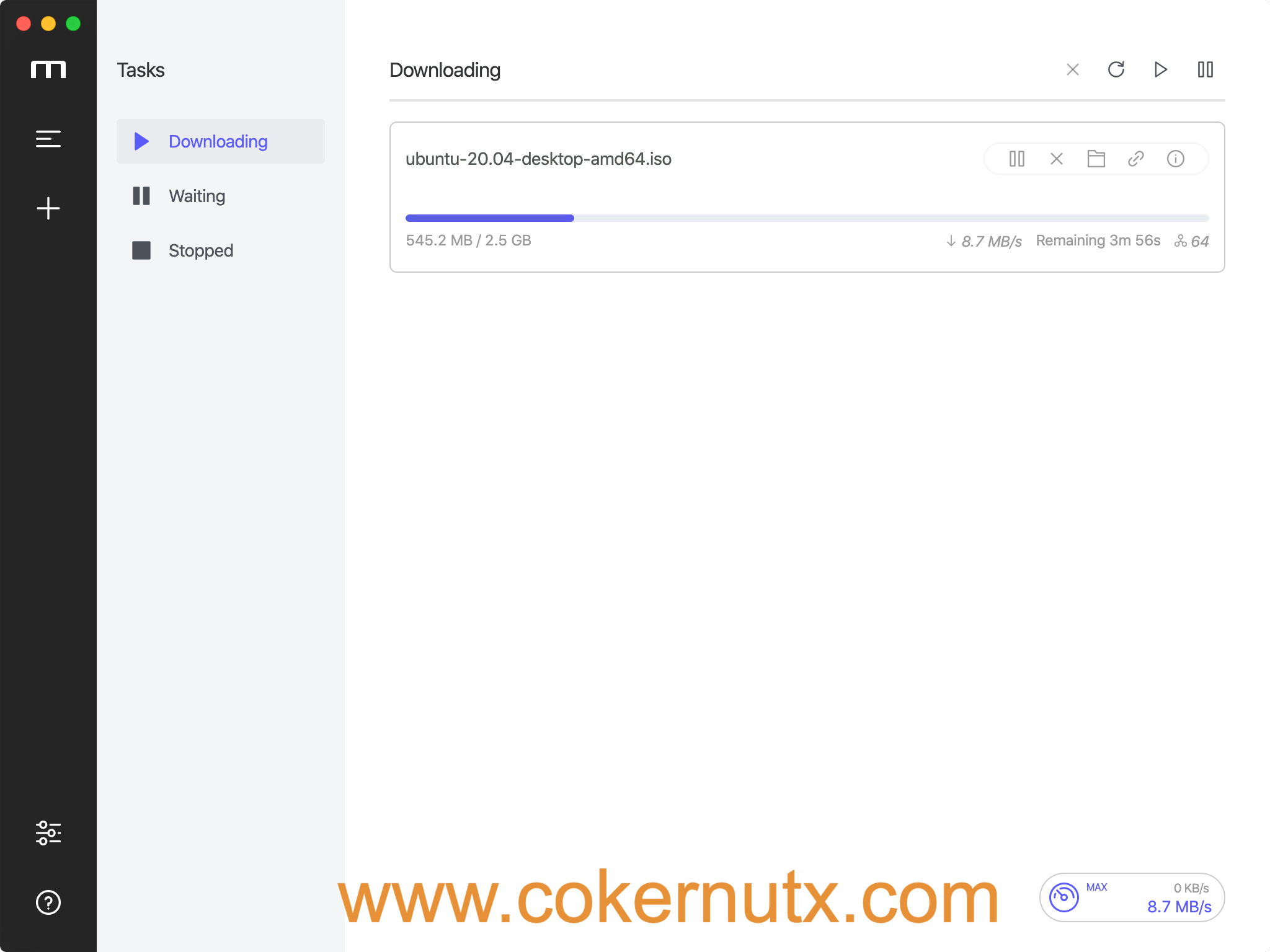1270x952 pixels.
Task: Copy download link for ubuntu ISO
Action: coord(1137,158)
